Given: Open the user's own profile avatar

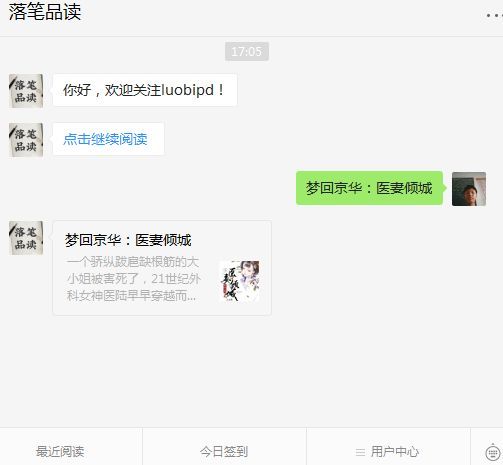Looking at the screenshot, I should click(469, 189).
